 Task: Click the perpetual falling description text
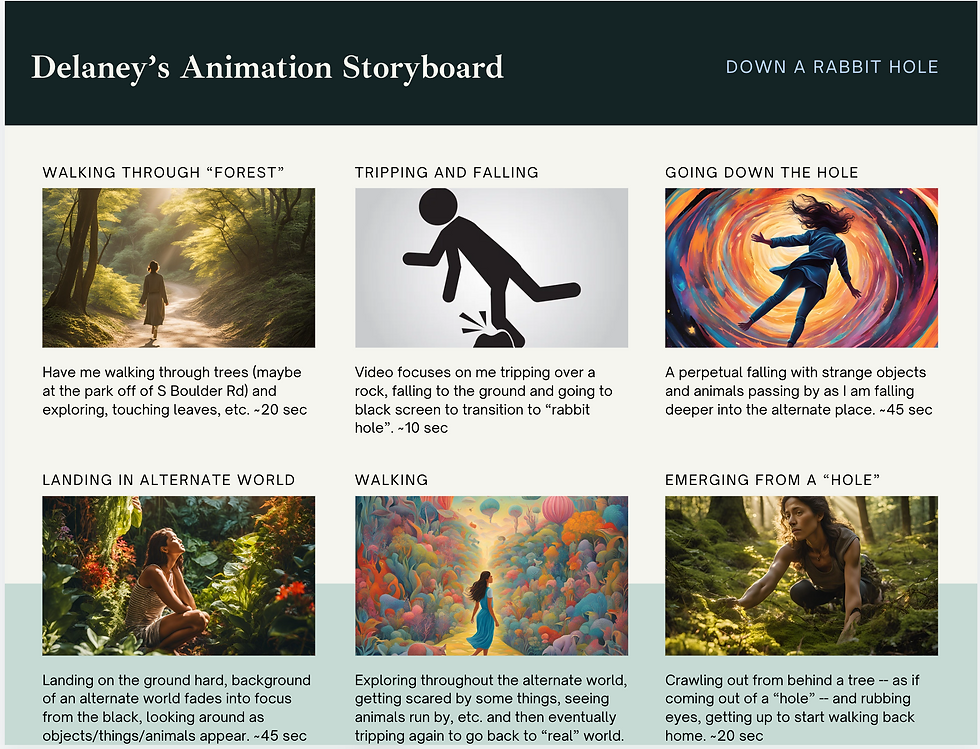(x=798, y=391)
